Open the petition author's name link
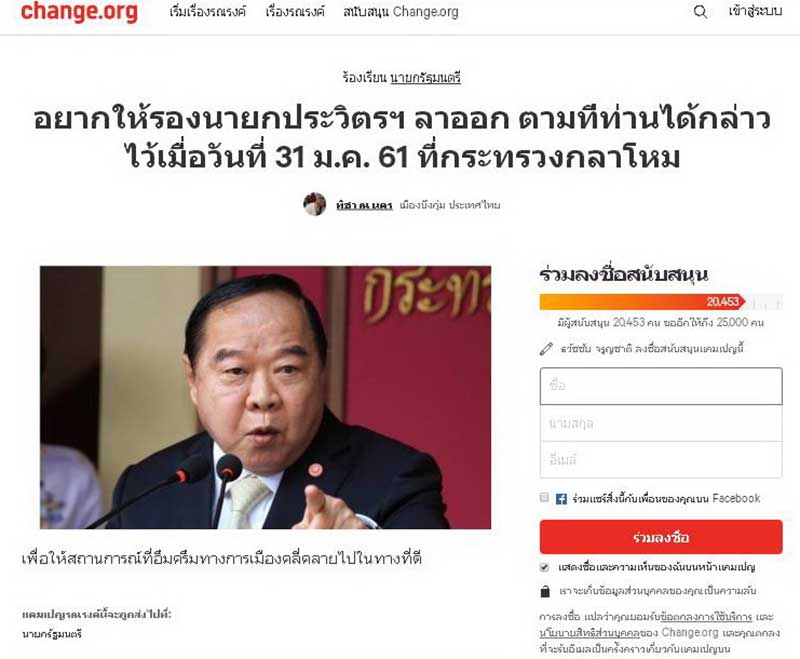This screenshot has height=659, width=800. tap(364, 205)
